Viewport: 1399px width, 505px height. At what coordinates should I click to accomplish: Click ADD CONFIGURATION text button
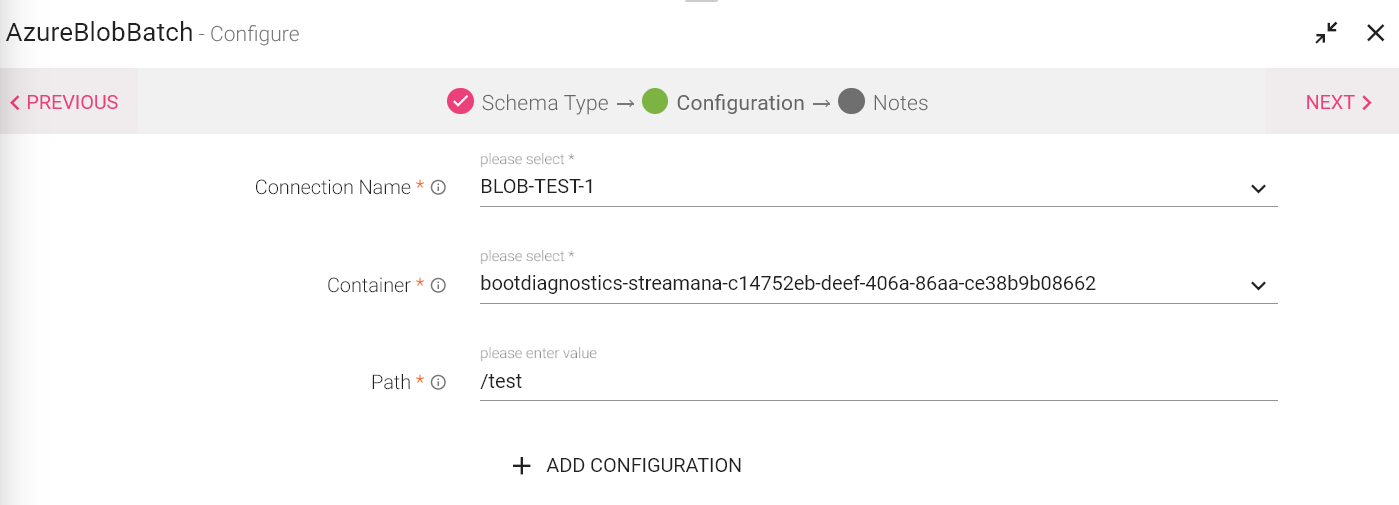pyautogui.click(x=644, y=466)
